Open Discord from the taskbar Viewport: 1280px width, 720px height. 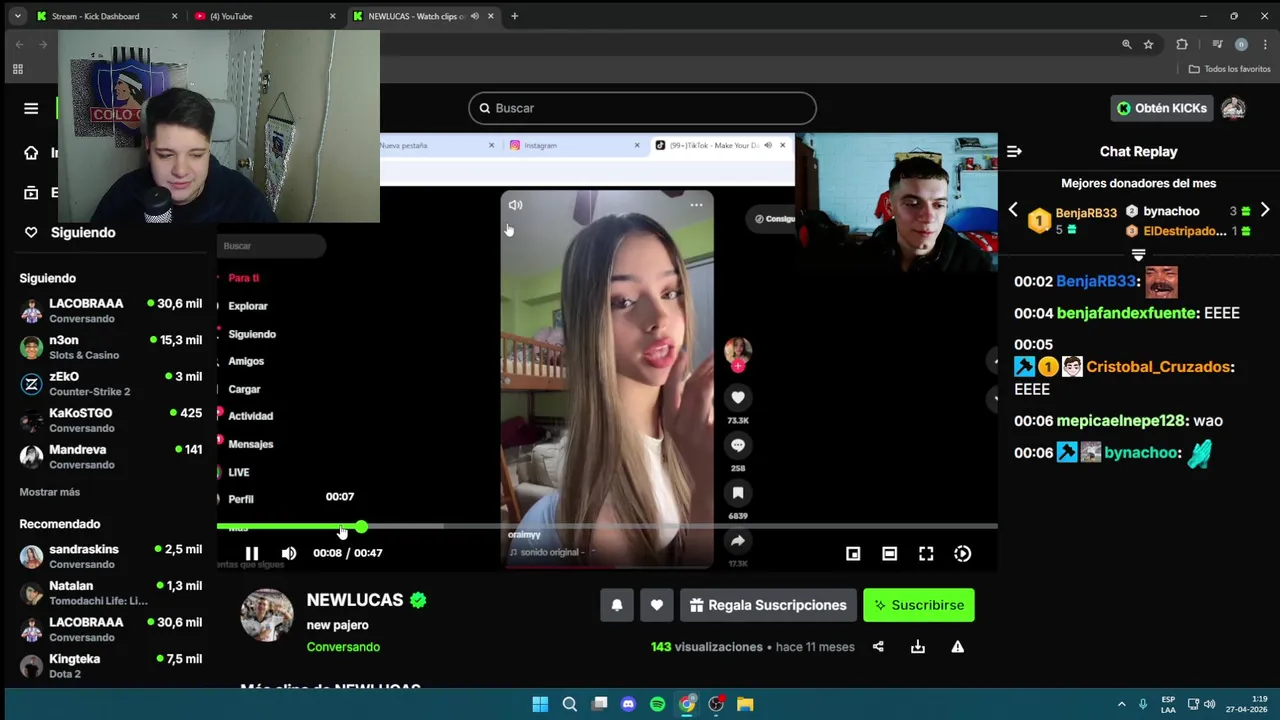coord(628,704)
